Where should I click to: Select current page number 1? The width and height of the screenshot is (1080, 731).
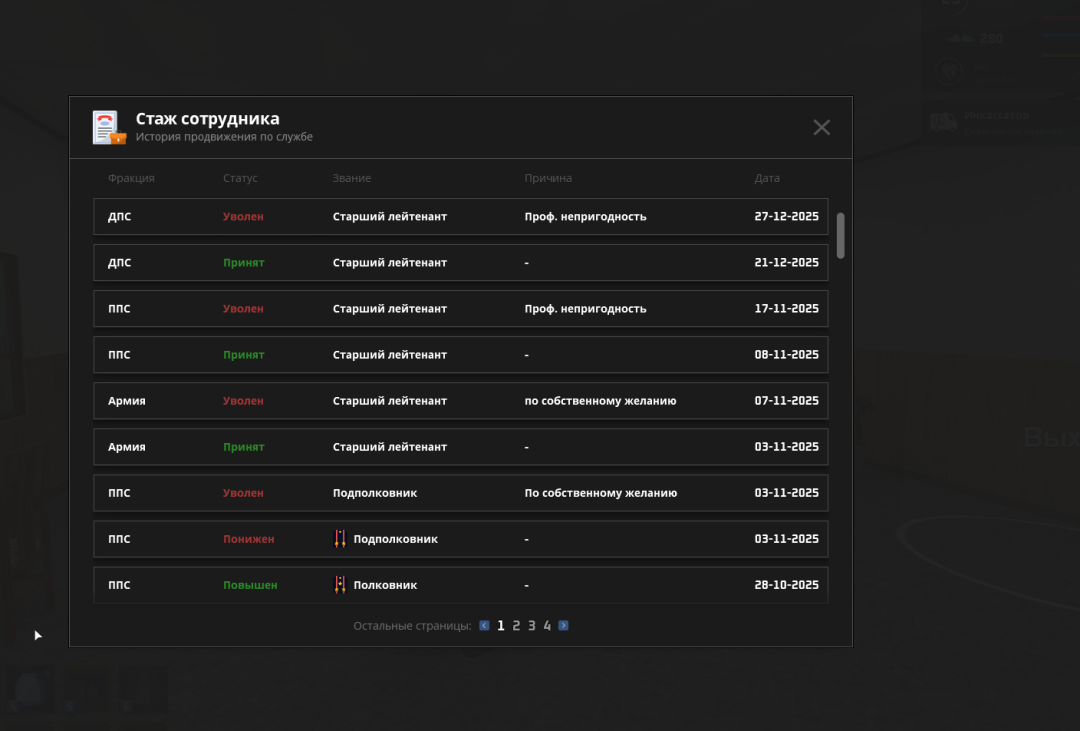coord(501,626)
